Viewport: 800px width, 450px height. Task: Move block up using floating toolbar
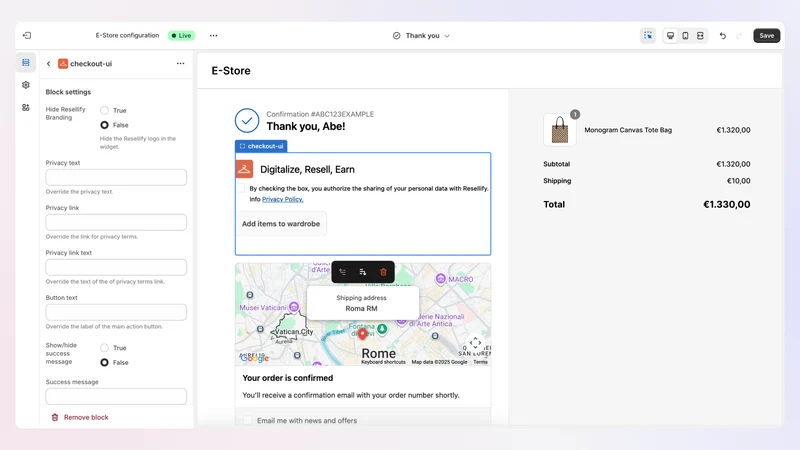click(x=342, y=272)
